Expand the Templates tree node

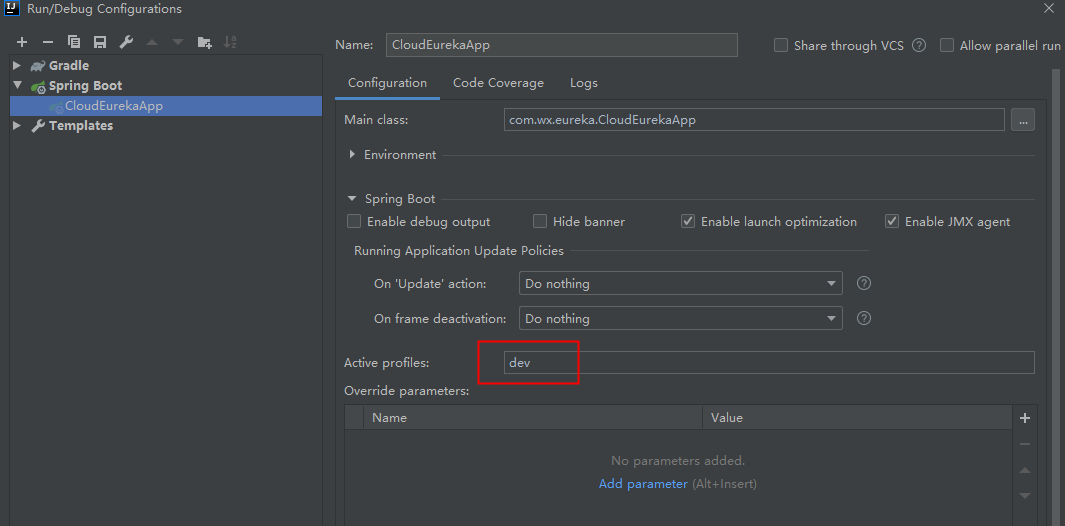pos(17,126)
